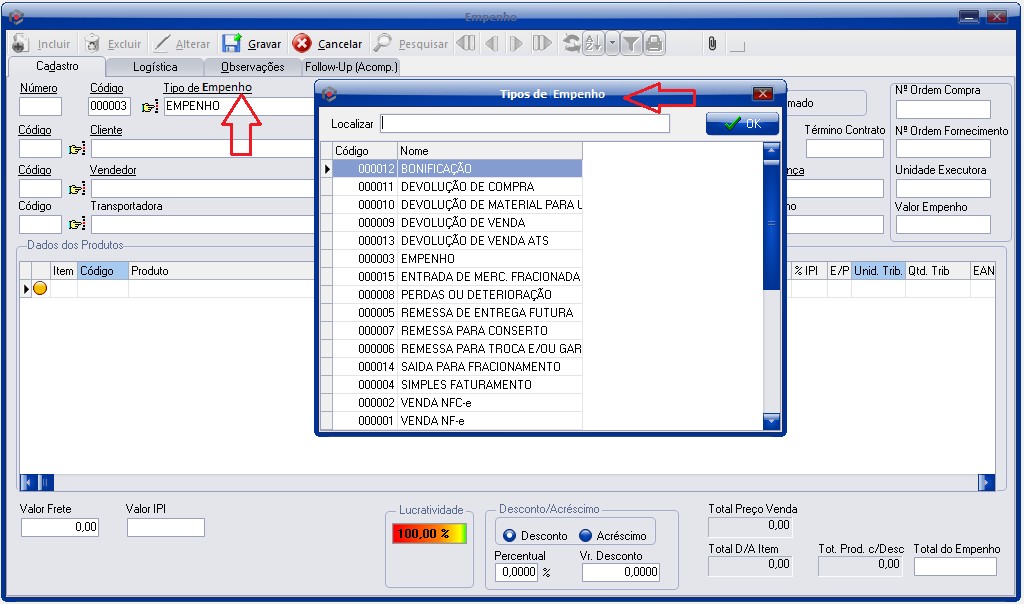
Task: Open the Cliente lookup hand icon
Action: 76,149
